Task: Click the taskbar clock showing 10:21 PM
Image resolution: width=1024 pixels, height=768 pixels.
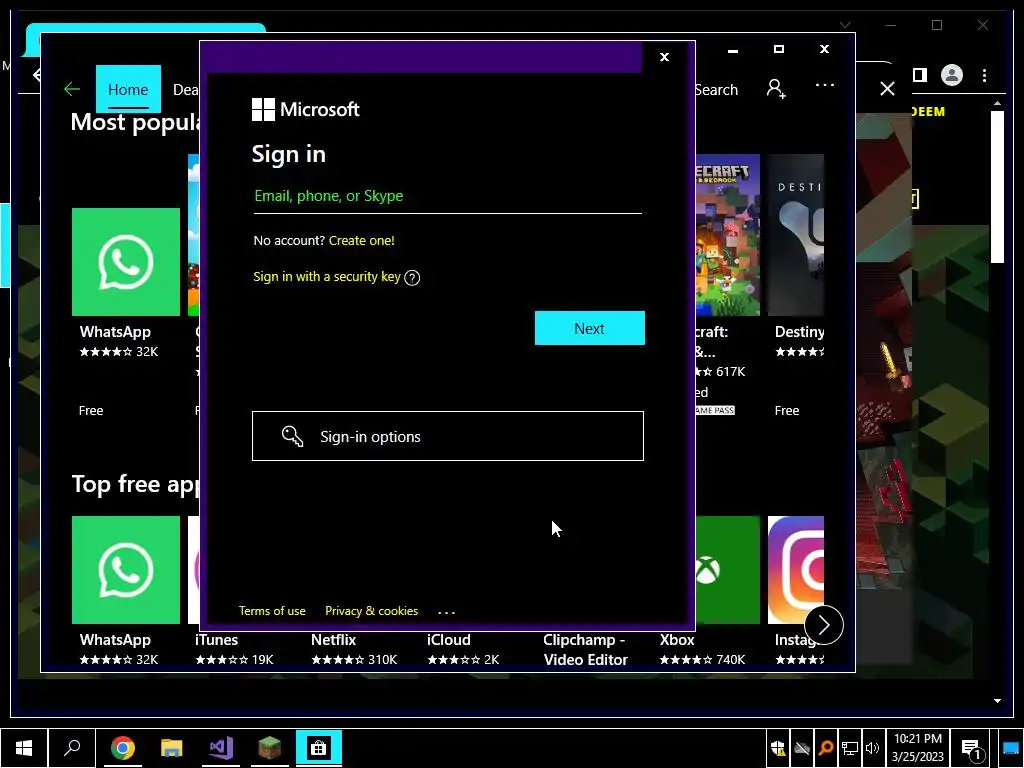Action: pyautogui.click(x=918, y=748)
